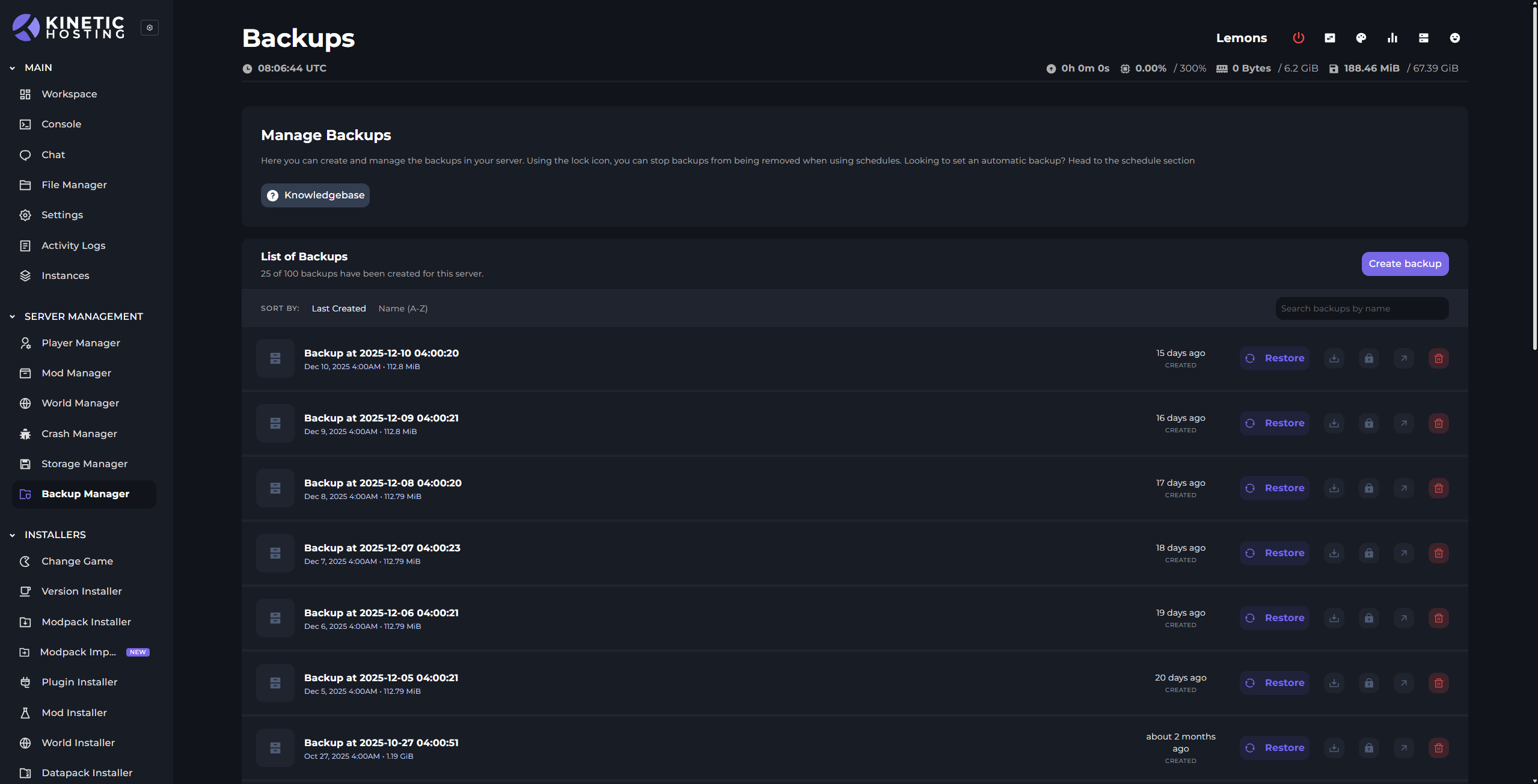
Task: Sort backups by Name (A-Z)
Action: pos(403,308)
